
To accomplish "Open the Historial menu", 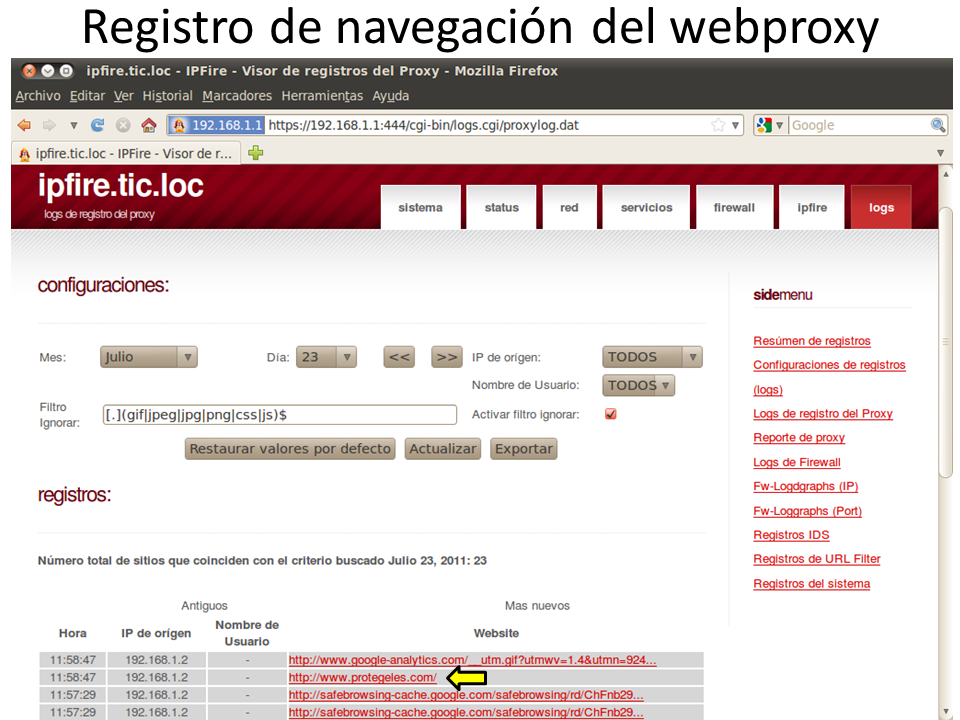I will [x=167, y=96].
